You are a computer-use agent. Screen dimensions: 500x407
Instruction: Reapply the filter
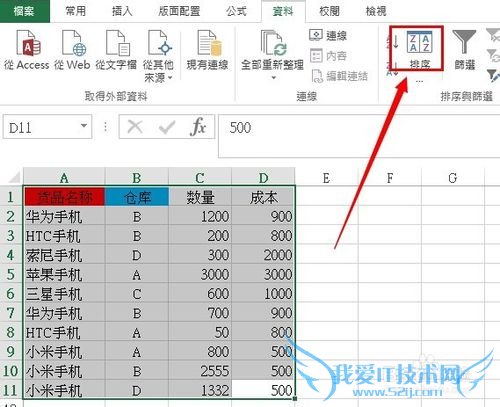pyautogui.click(x=493, y=55)
